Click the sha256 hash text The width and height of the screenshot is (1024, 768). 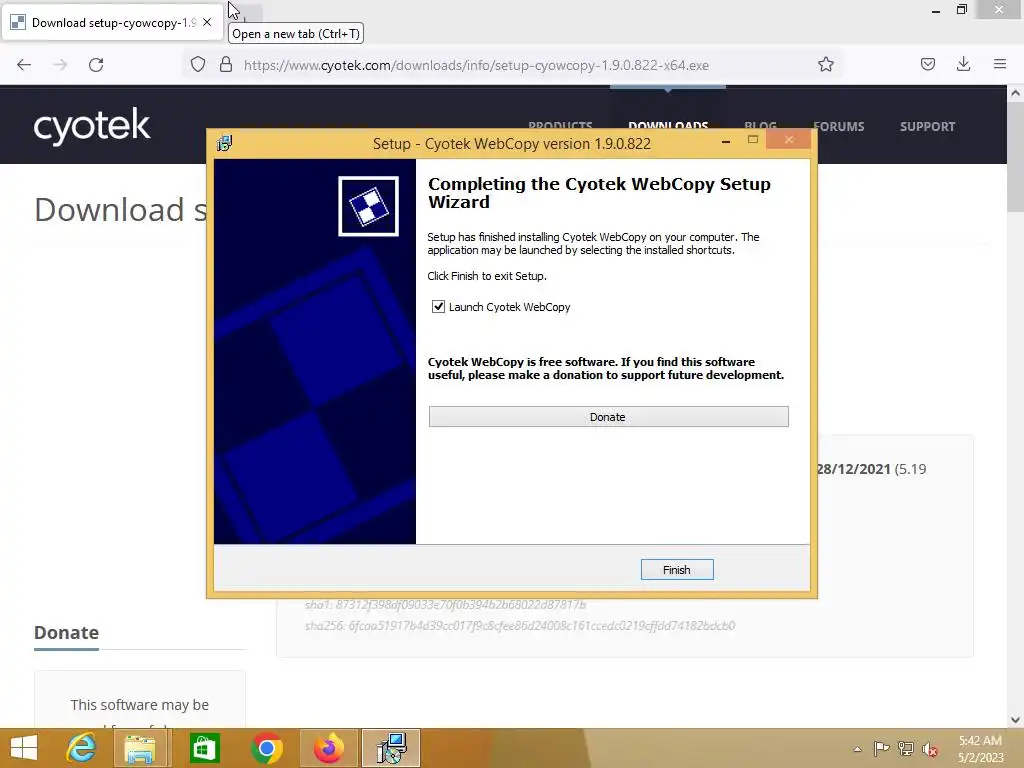pos(520,626)
